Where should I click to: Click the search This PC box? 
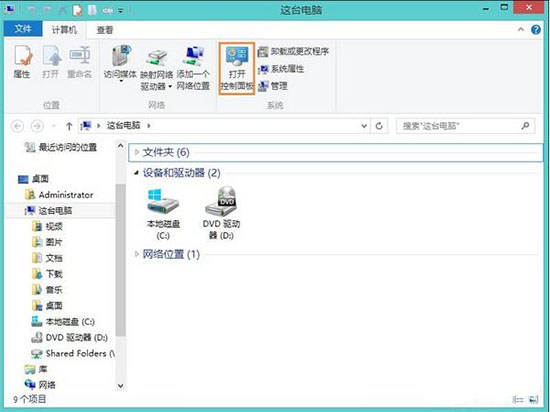click(465, 126)
